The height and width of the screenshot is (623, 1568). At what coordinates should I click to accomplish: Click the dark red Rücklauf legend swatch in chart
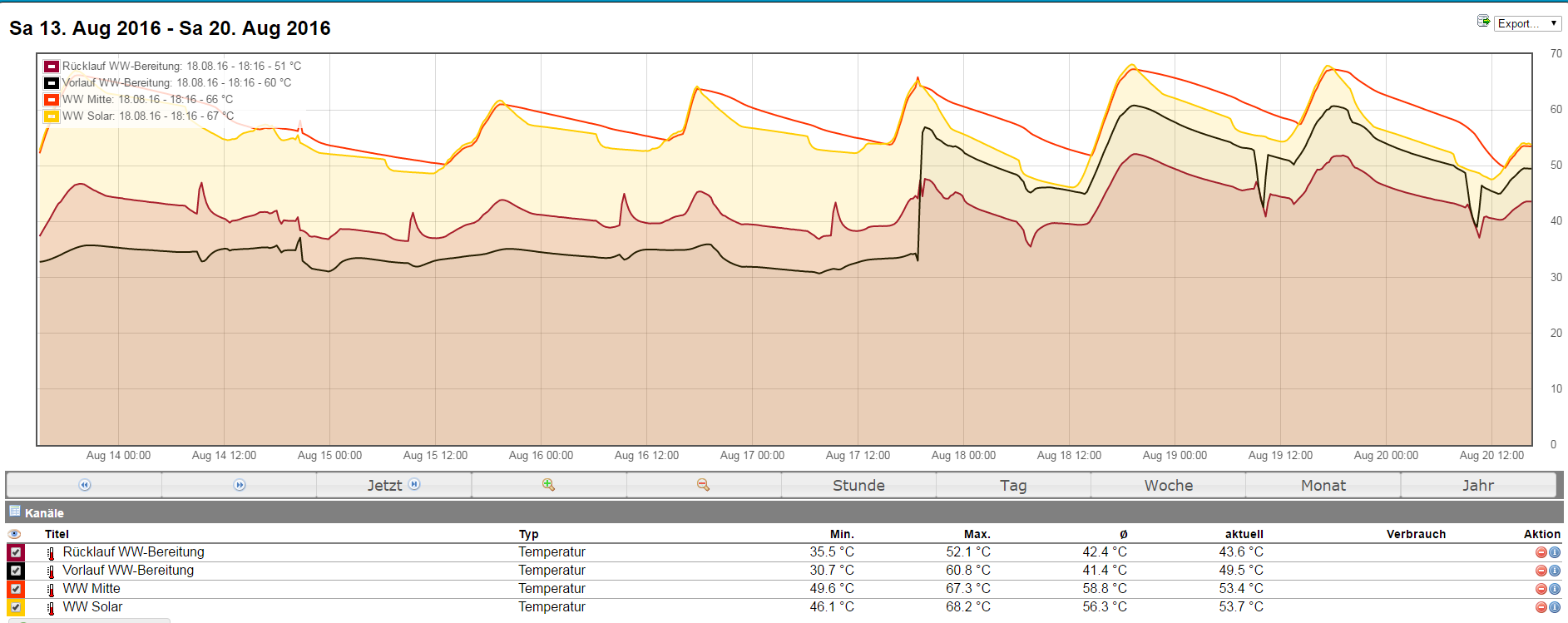click(x=52, y=67)
